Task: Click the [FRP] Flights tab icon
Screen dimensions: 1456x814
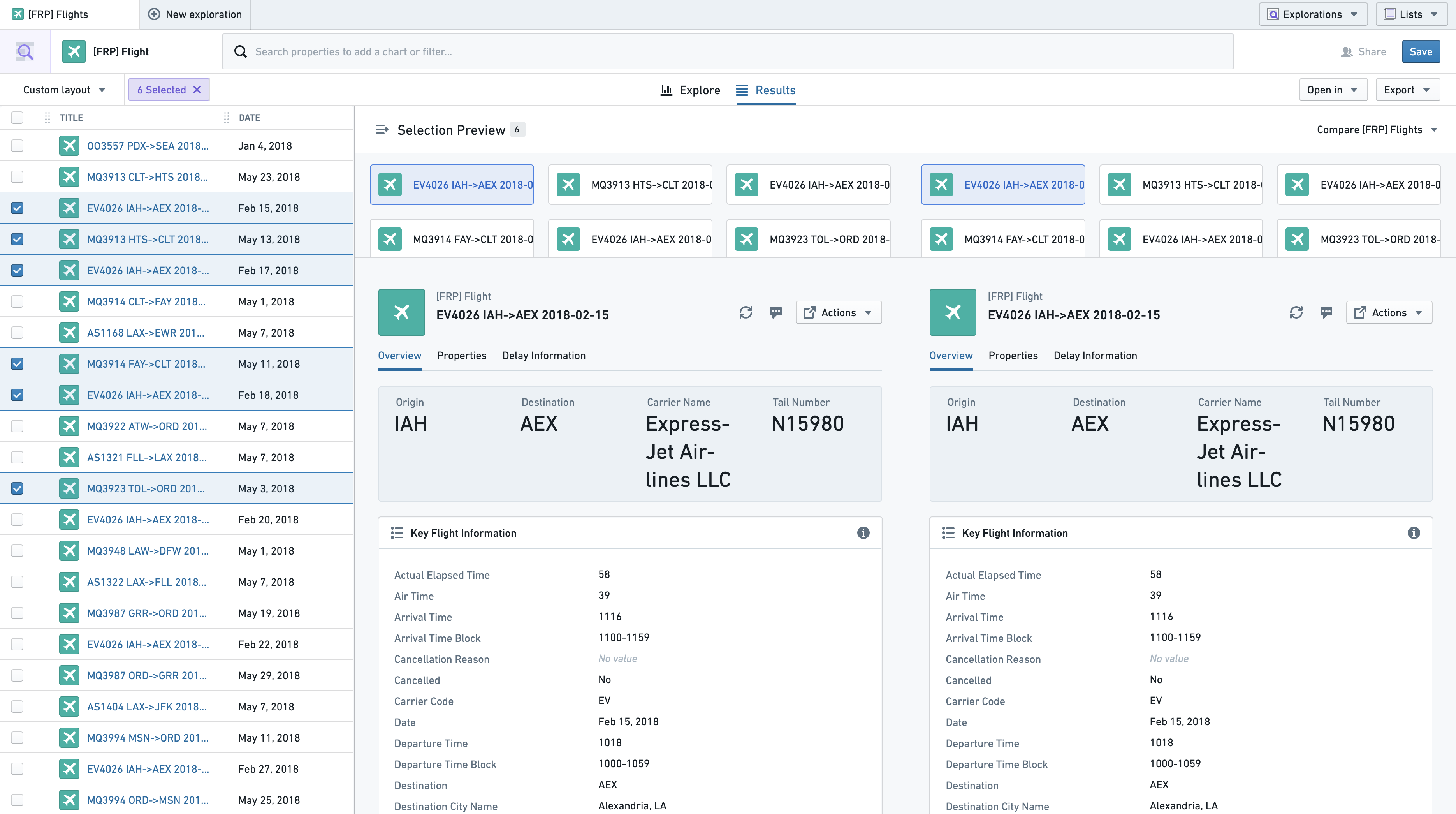Action: pyautogui.click(x=18, y=14)
